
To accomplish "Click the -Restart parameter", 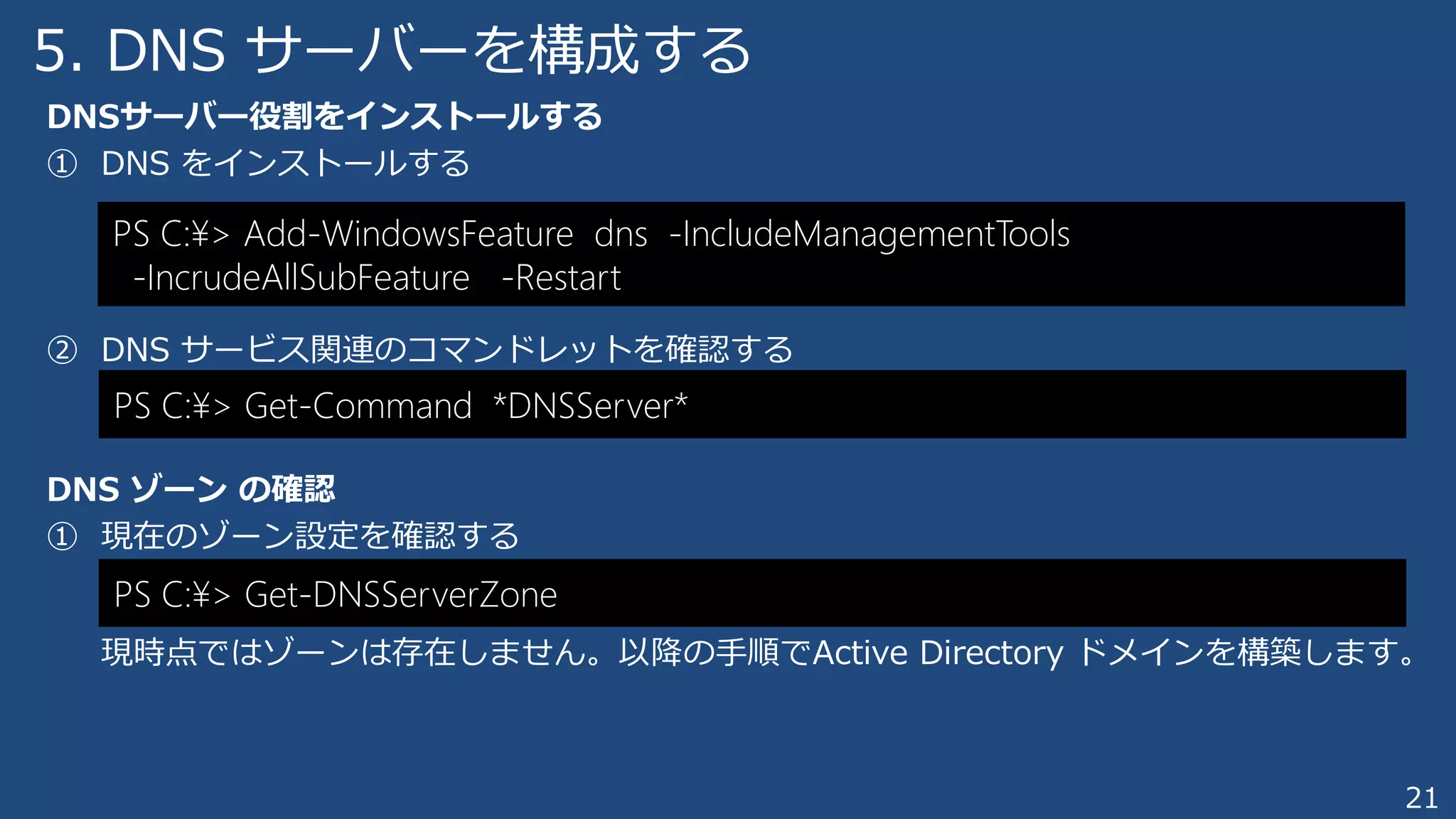I will click(561, 278).
